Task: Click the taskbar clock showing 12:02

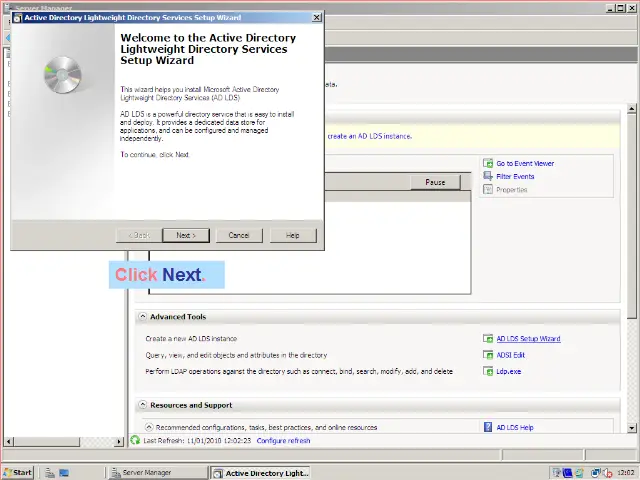Action: (x=626, y=473)
